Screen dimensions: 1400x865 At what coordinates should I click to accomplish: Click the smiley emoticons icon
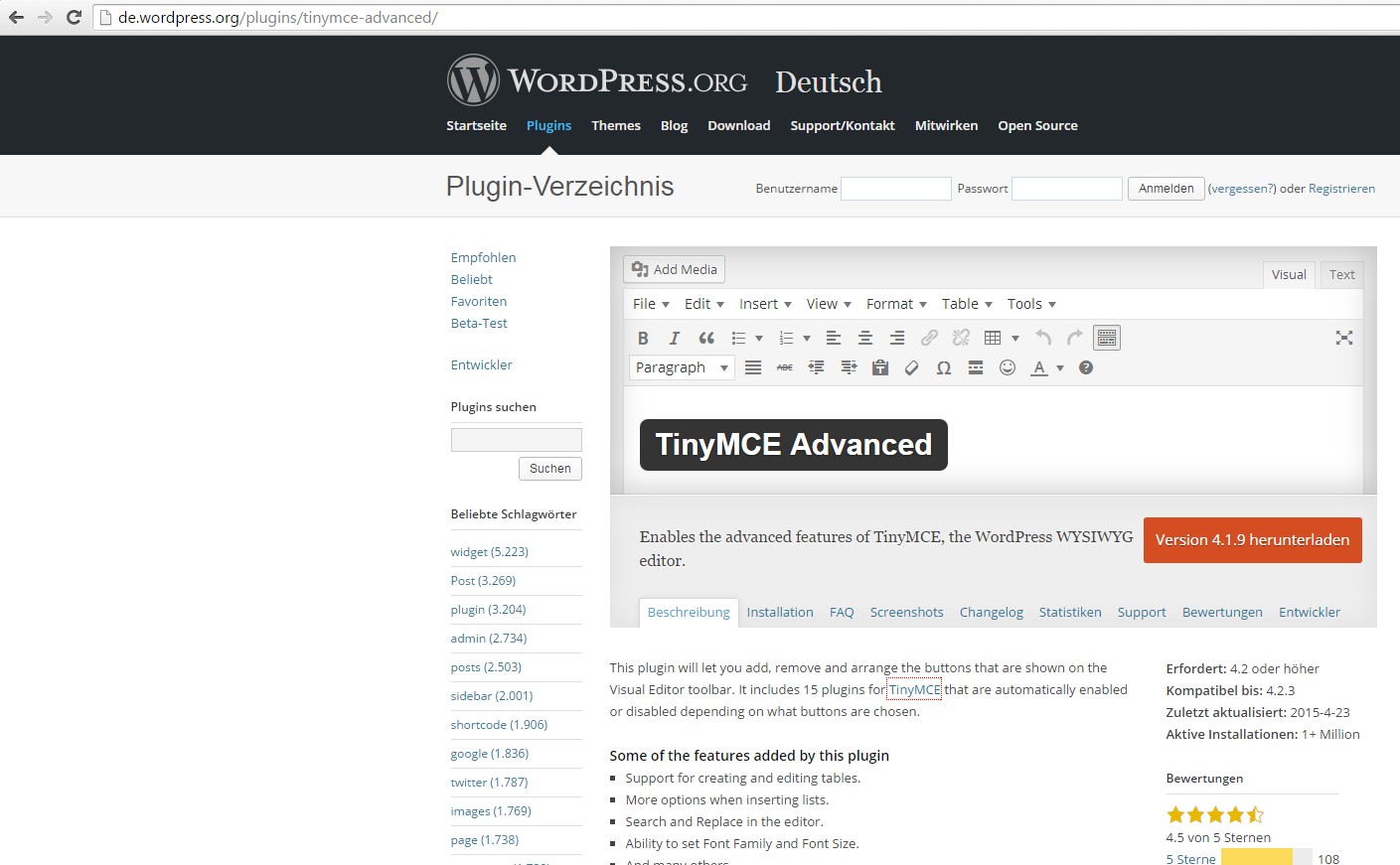click(x=1008, y=367)
